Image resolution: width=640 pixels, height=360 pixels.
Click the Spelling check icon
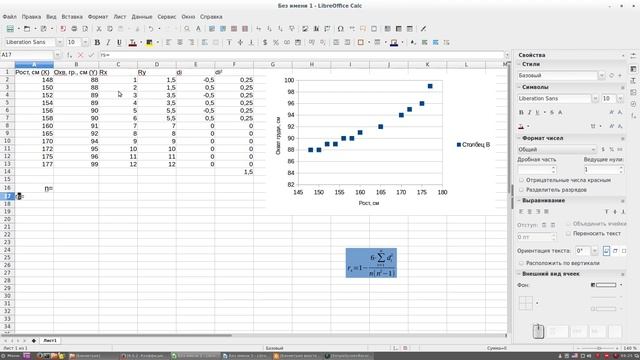pyautogui.click(x=198, y=29)
